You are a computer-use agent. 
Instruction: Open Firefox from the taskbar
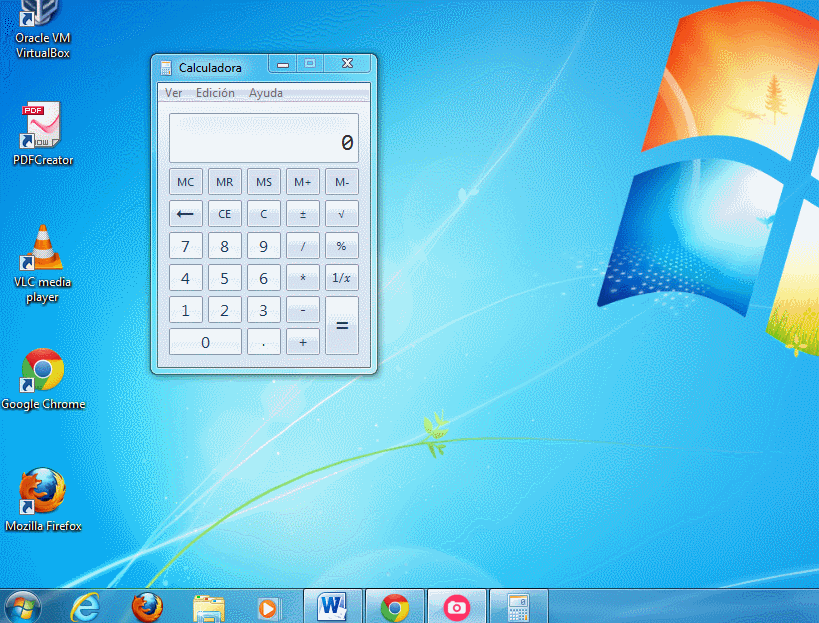pos(147,608)
